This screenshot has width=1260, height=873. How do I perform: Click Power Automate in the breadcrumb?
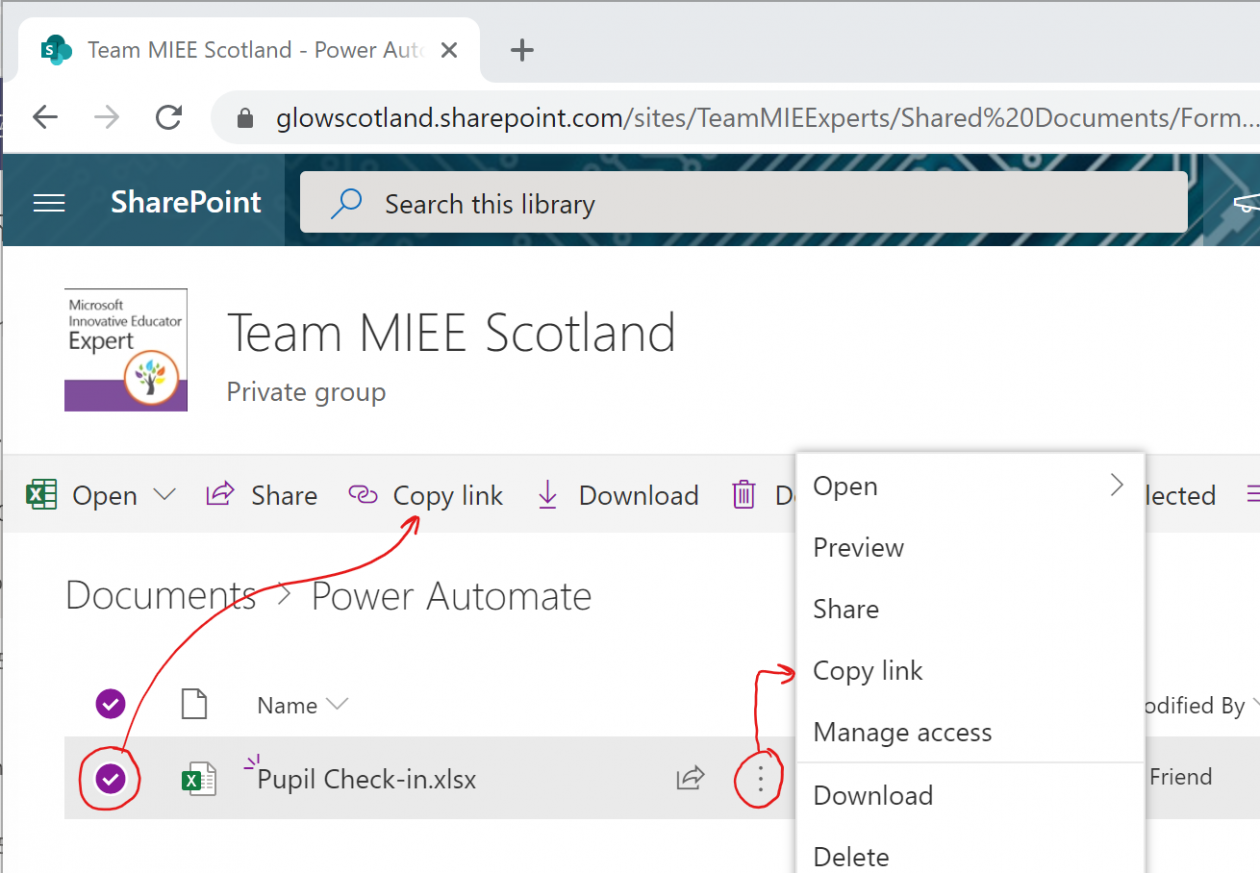(451, 596)
